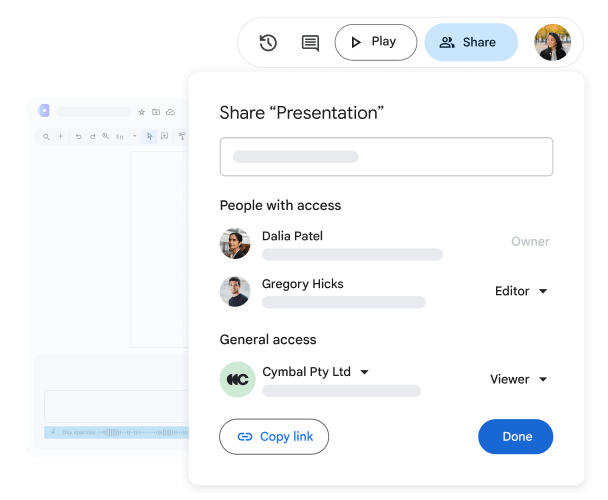Open the account profile avatar
The image size is (608, 500).
pyautogui.click(x=552, y=42)
